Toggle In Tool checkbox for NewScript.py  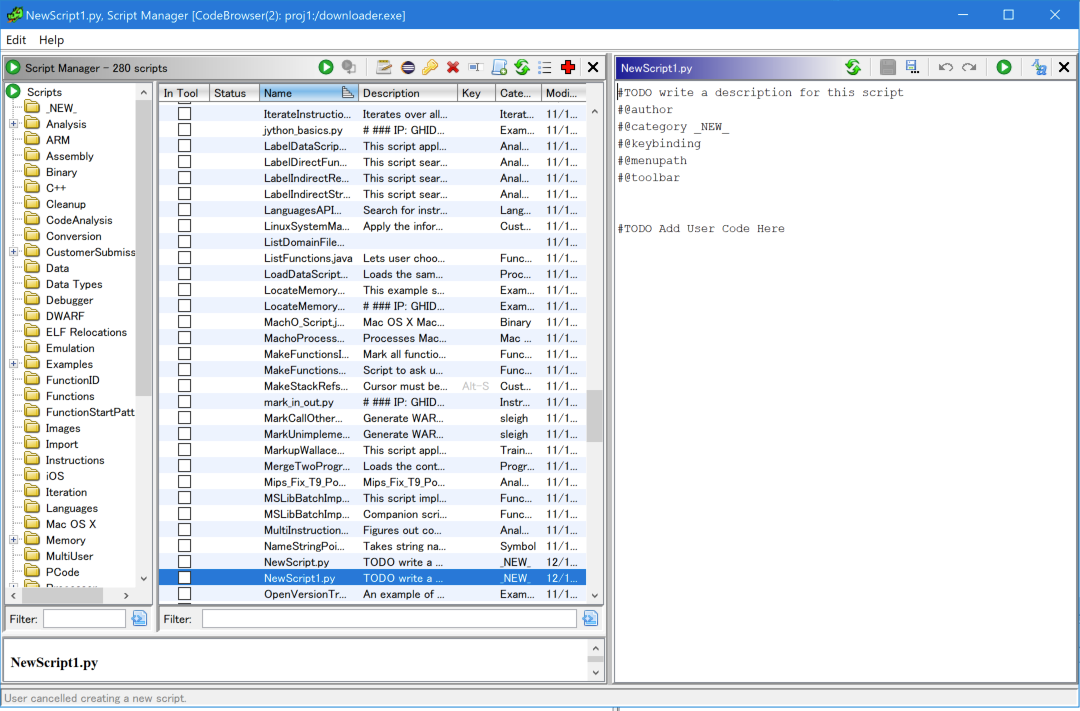point(184,562)
